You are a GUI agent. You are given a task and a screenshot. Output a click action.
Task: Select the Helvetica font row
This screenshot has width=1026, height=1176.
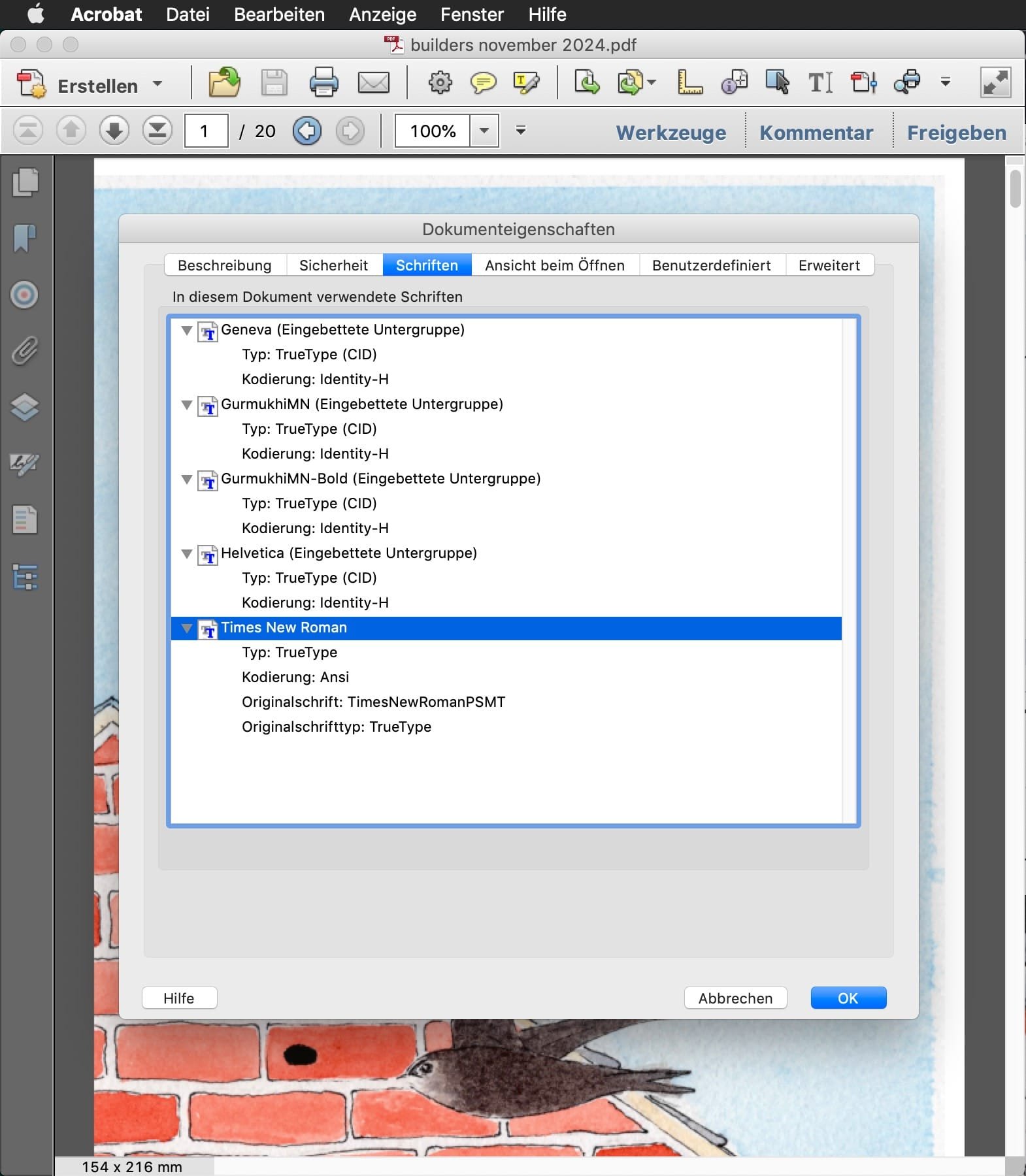[506, 553]
